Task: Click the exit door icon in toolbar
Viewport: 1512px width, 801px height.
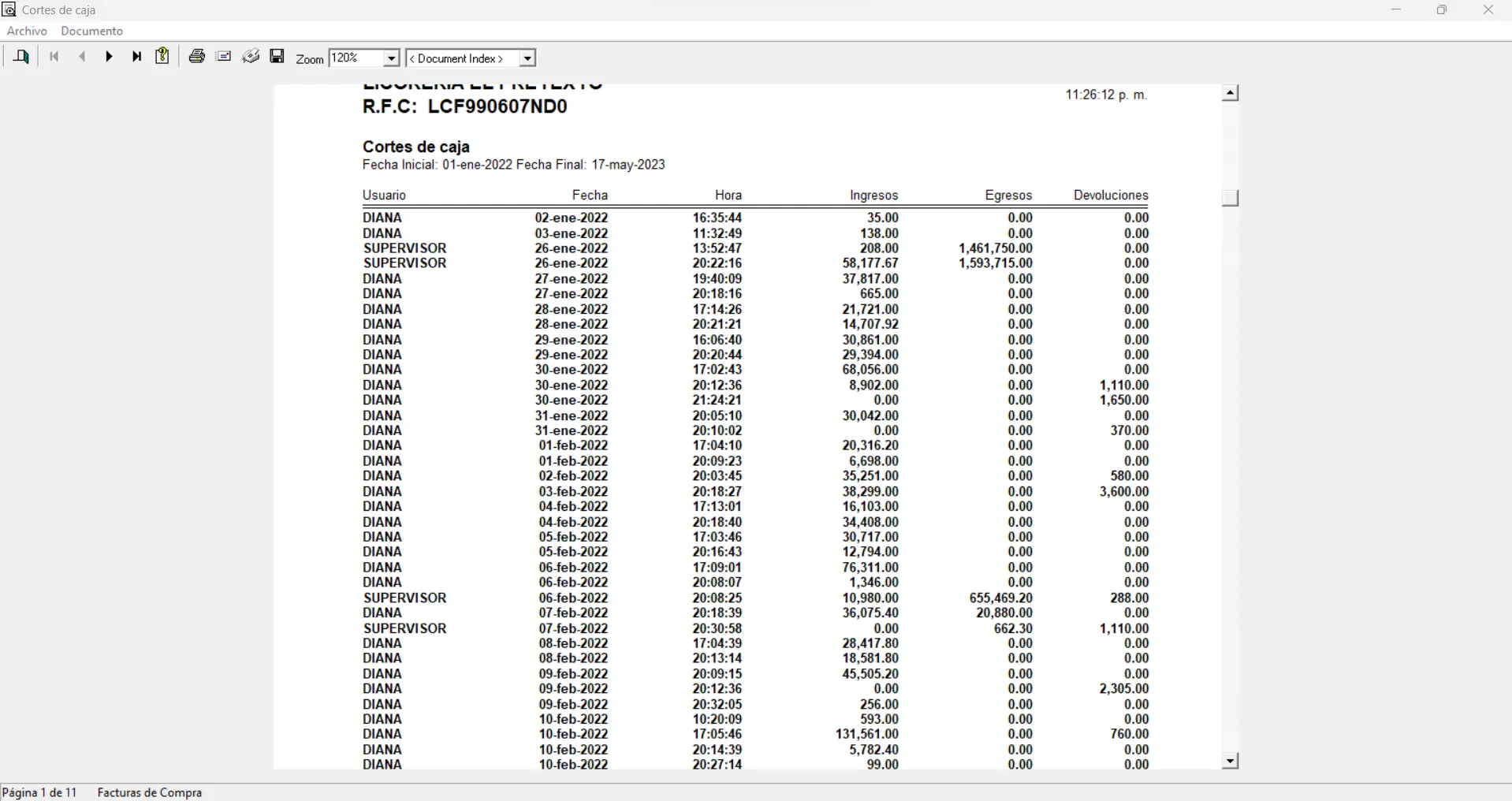Action: [x=21, y=57]
